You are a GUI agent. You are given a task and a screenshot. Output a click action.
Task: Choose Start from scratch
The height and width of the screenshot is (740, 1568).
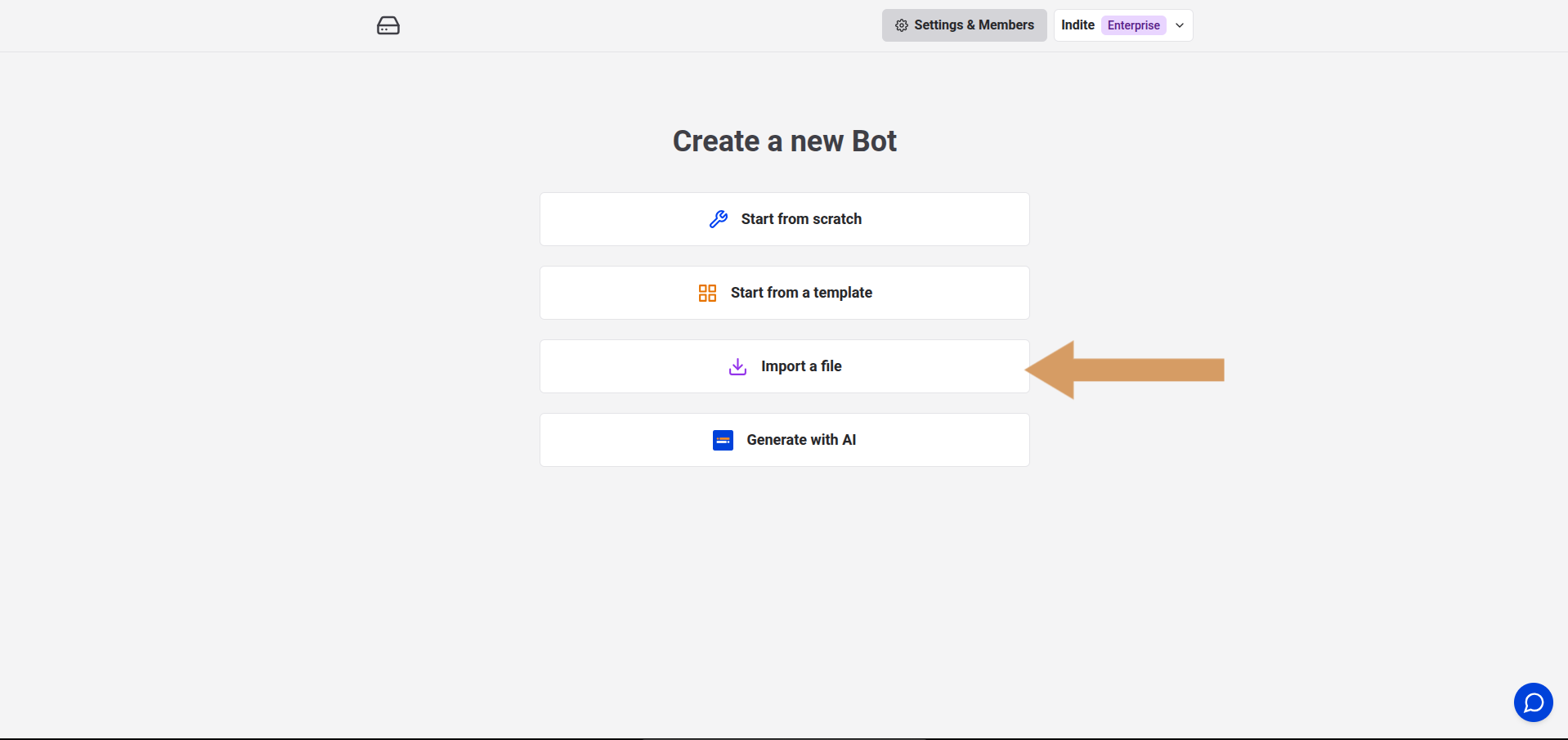tap(784, 218)
